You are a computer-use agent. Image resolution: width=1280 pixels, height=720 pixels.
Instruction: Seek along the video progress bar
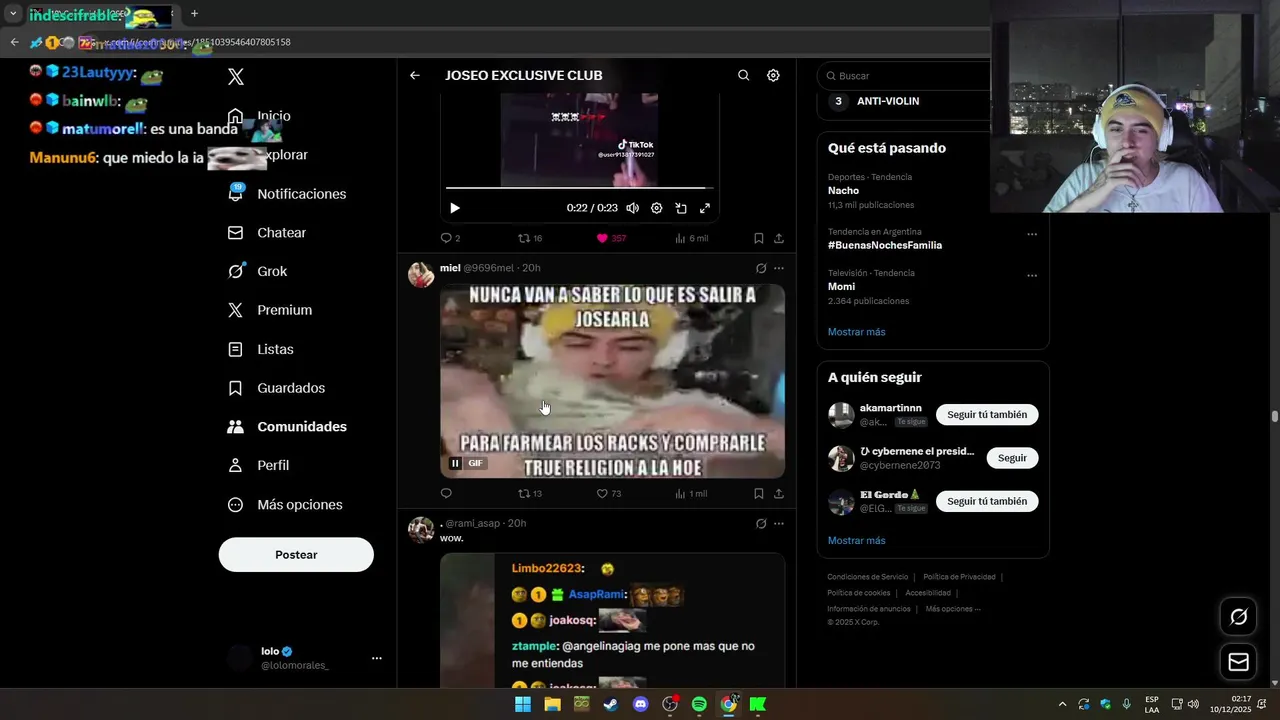[579, 188]
